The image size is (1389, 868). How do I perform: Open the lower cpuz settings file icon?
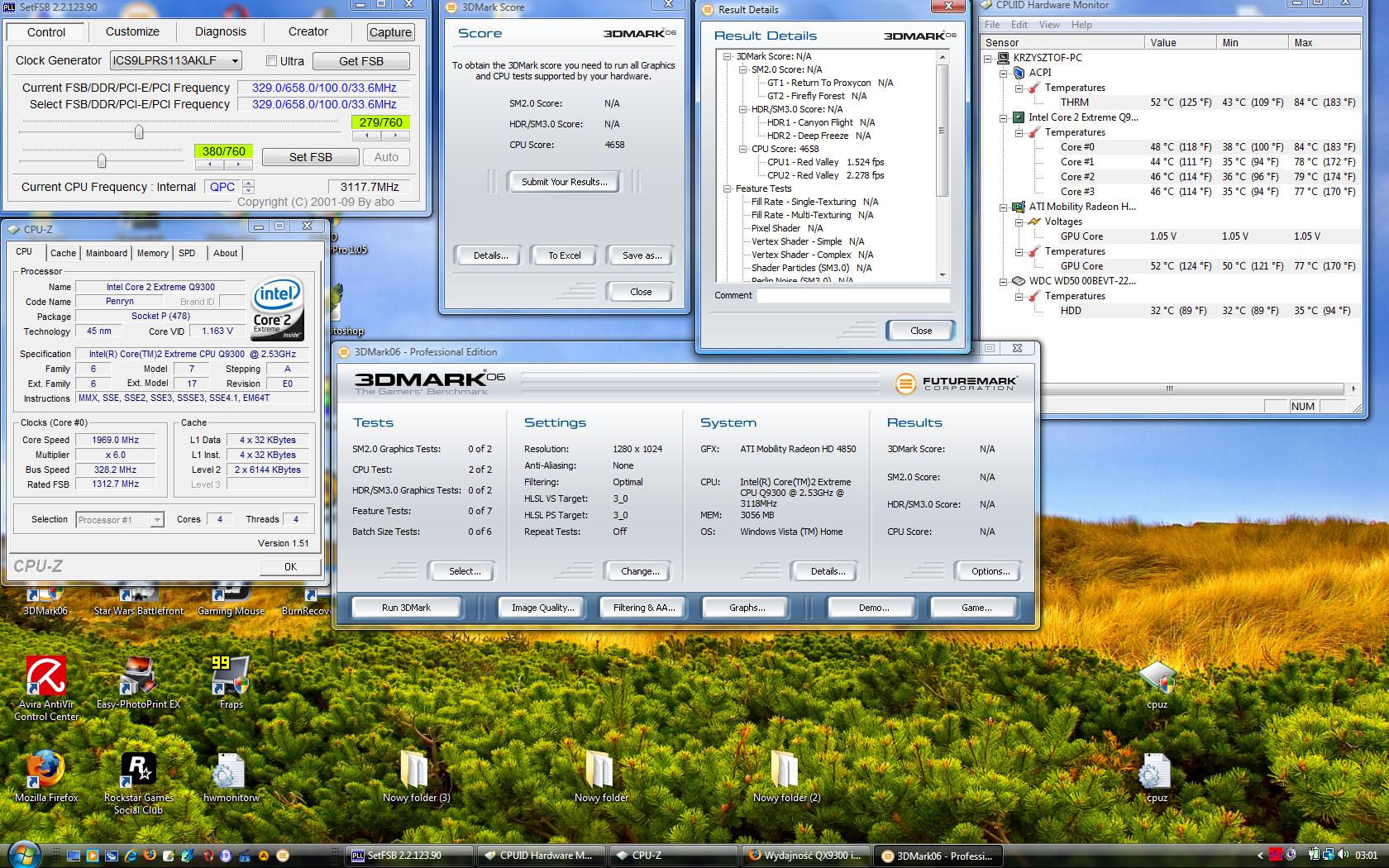click(1157, 777)
